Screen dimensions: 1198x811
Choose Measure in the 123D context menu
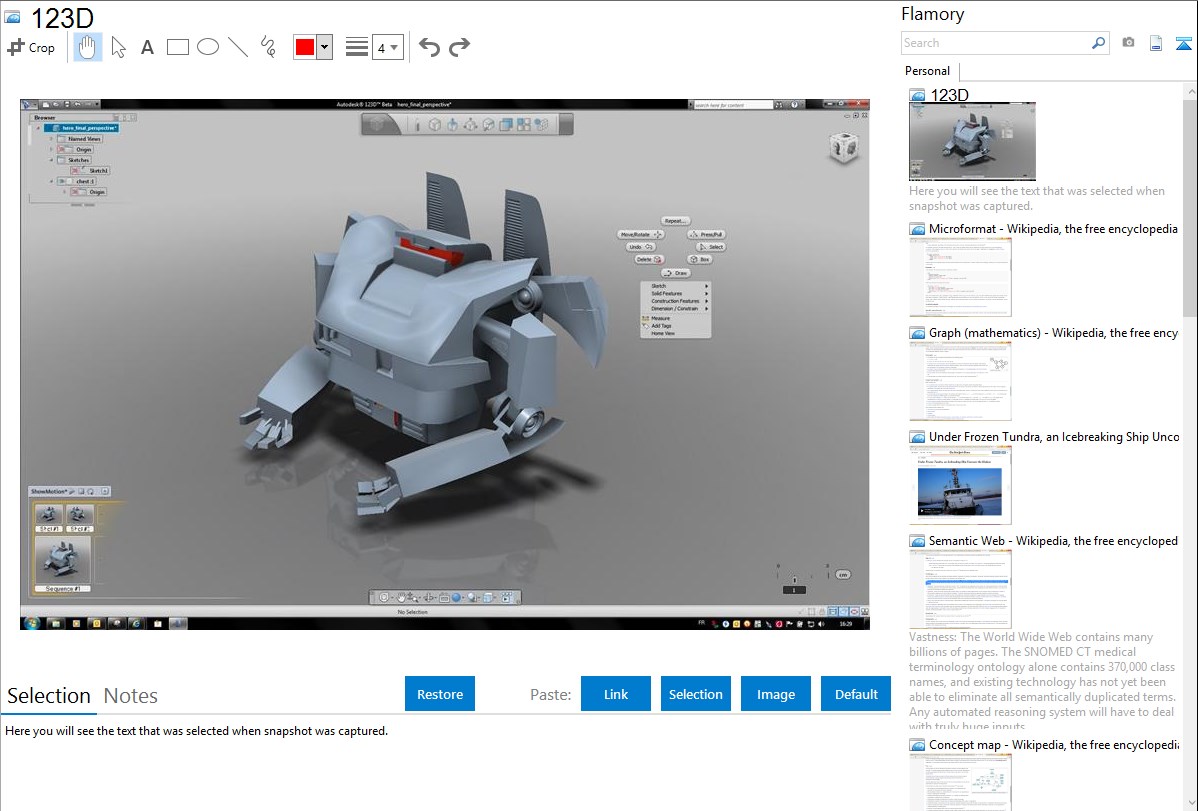[676, 318]
